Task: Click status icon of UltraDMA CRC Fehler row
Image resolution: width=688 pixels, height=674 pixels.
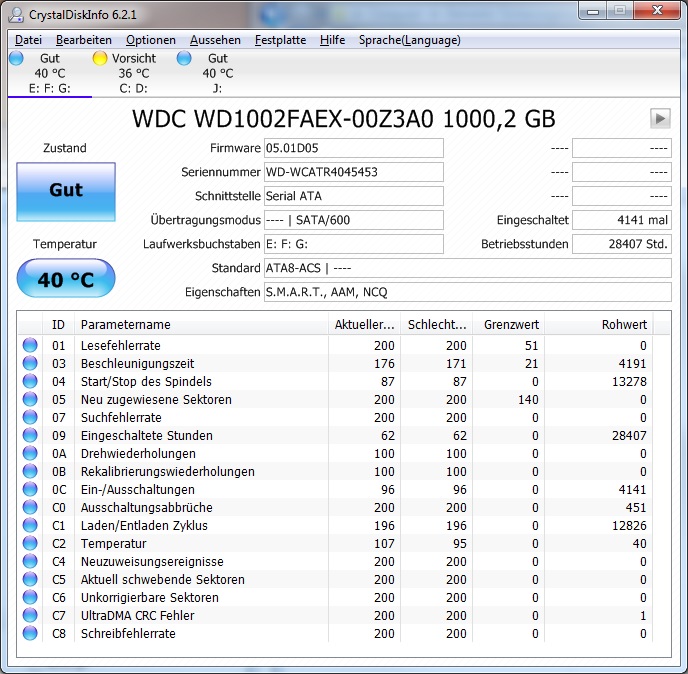Action: [30, 615]
